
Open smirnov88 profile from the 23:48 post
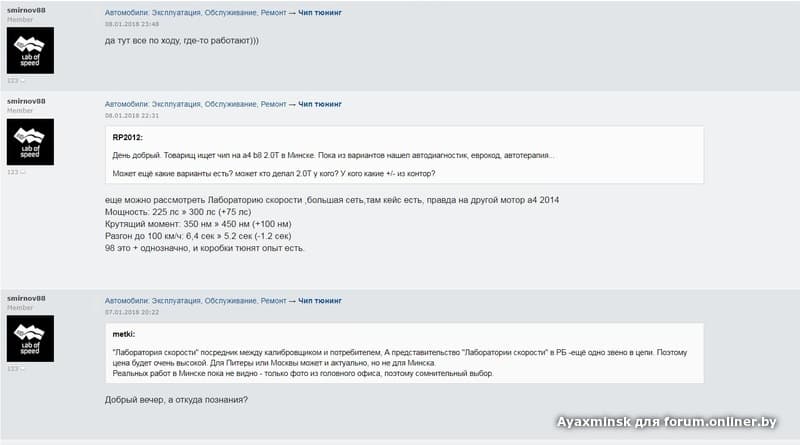tap(26, 10)
